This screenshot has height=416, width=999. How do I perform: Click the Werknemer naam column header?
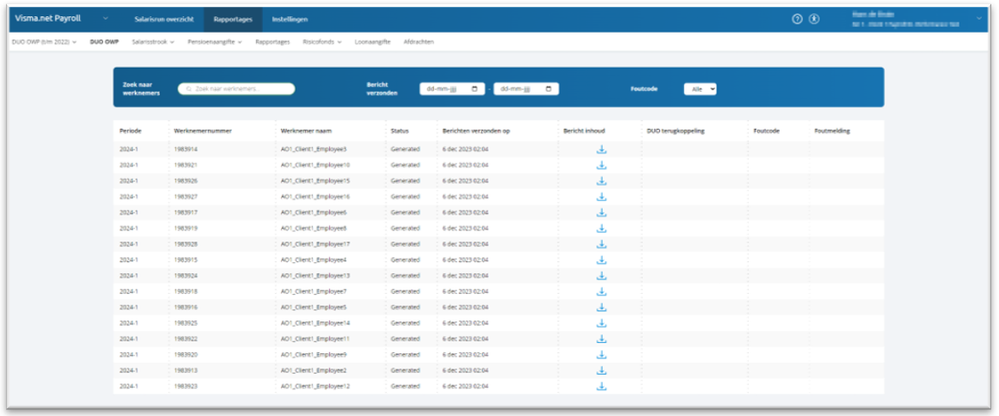point(306,131)
